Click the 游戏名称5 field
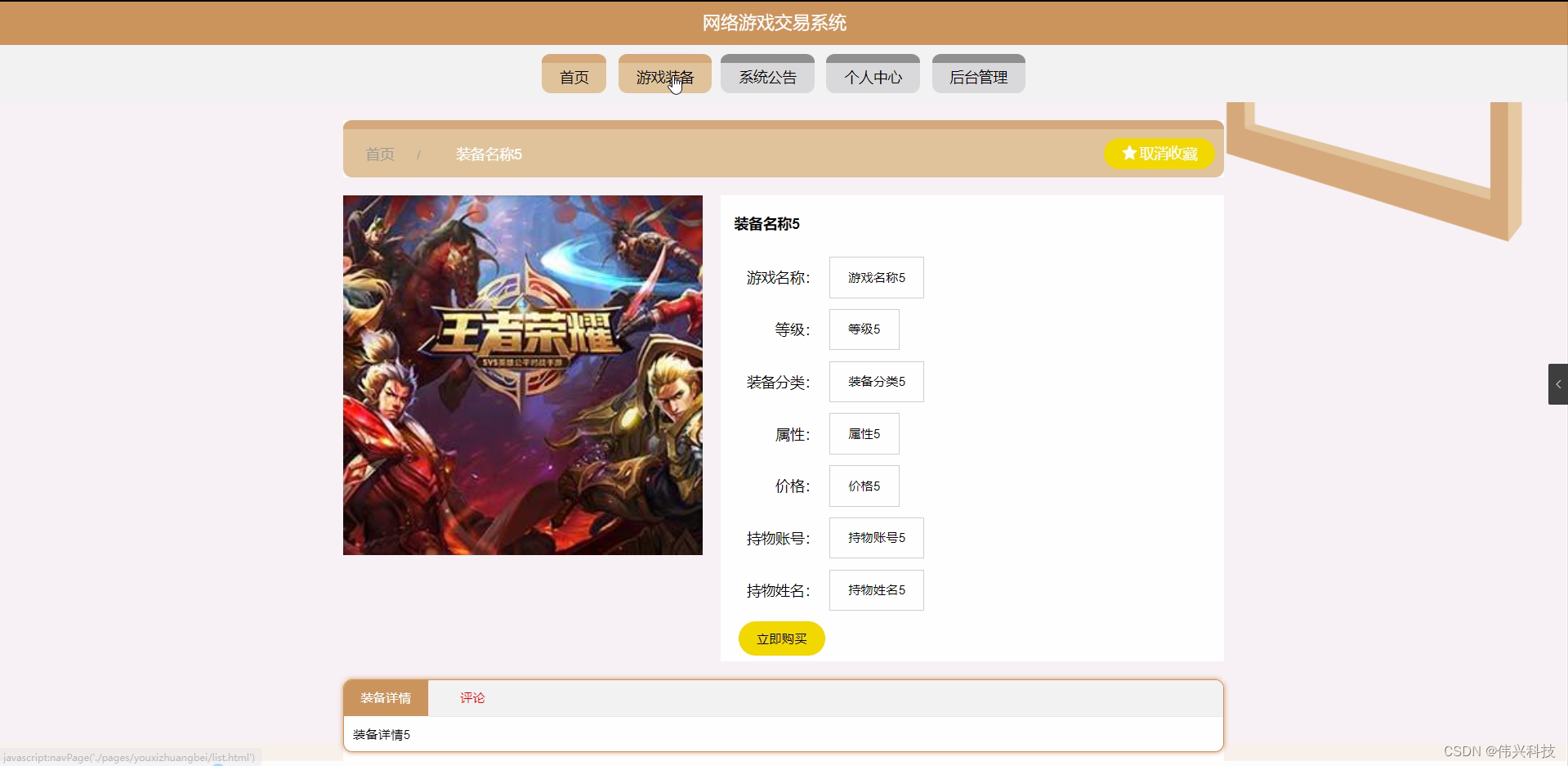Image resolution: width=1568 pixels, height=766 pixels. pyautogui.click(x=875, y=277)
